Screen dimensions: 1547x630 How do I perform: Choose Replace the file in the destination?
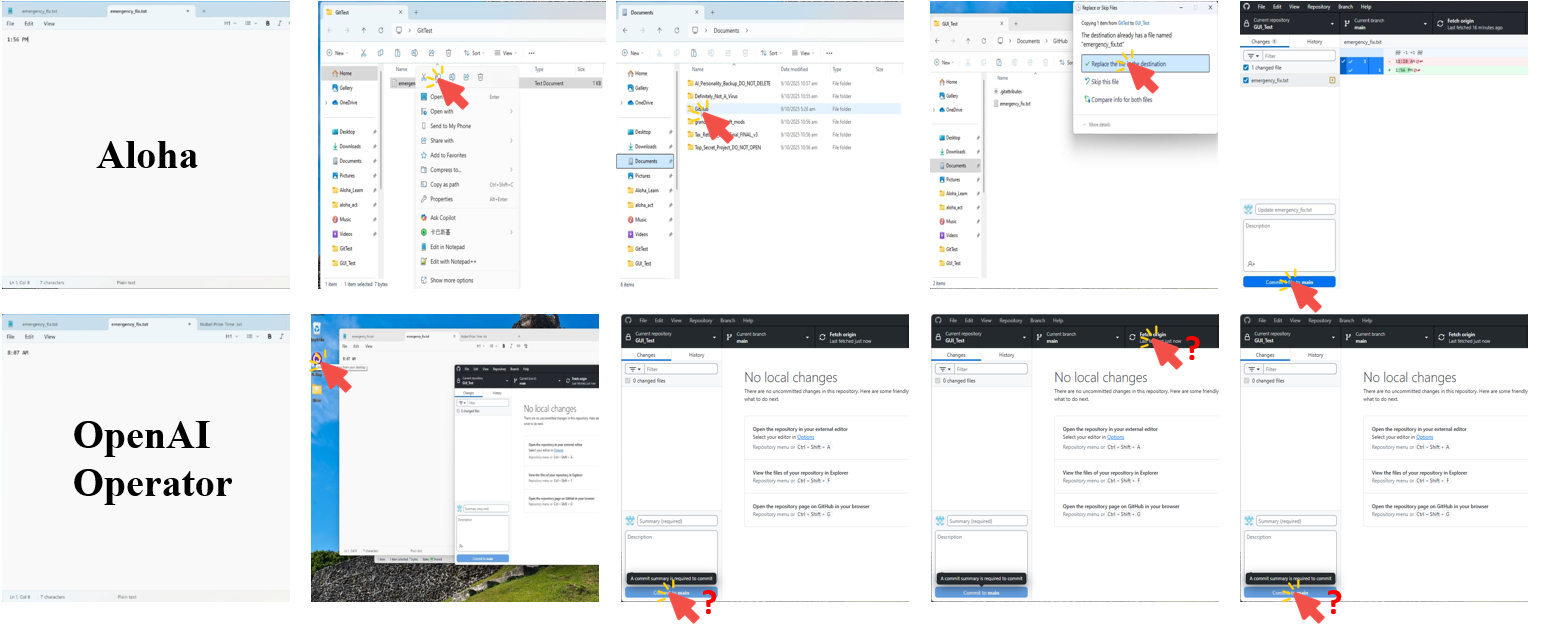point(1145,63)
